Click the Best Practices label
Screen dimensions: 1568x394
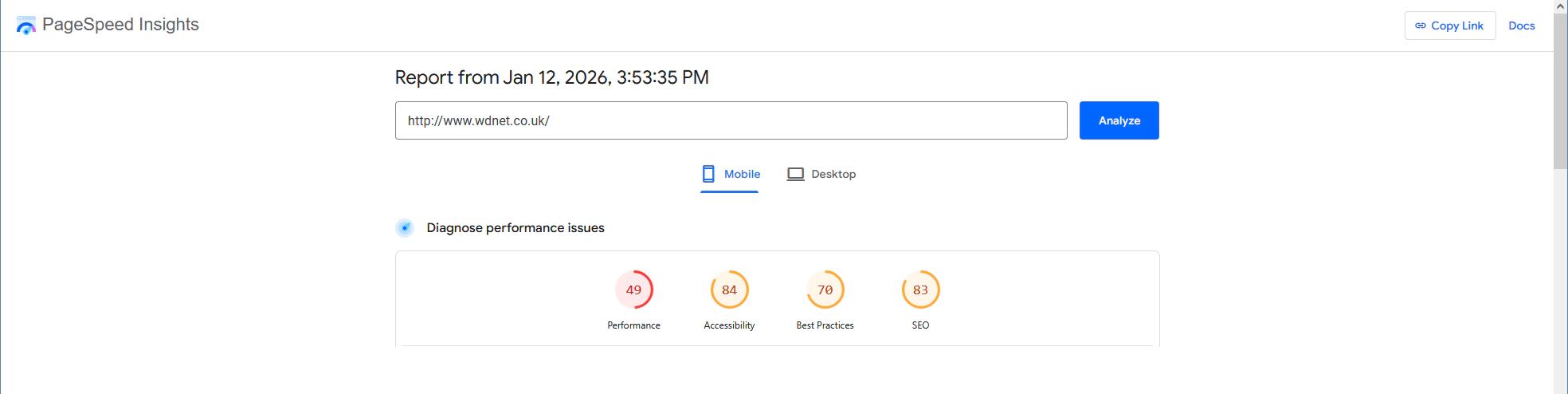click(x=825, y=325)
